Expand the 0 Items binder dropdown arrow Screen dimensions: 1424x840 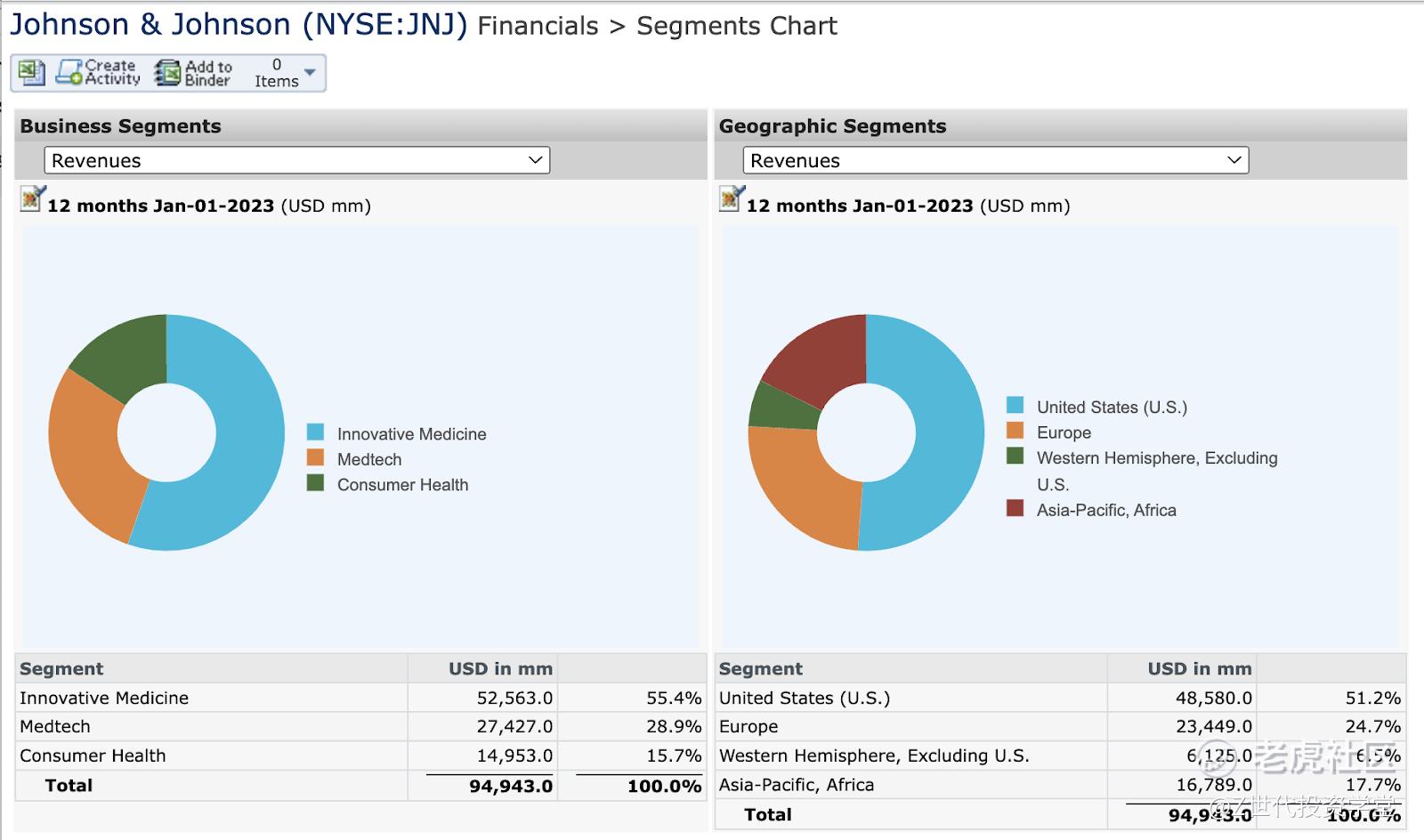click(x=310, y=72)
